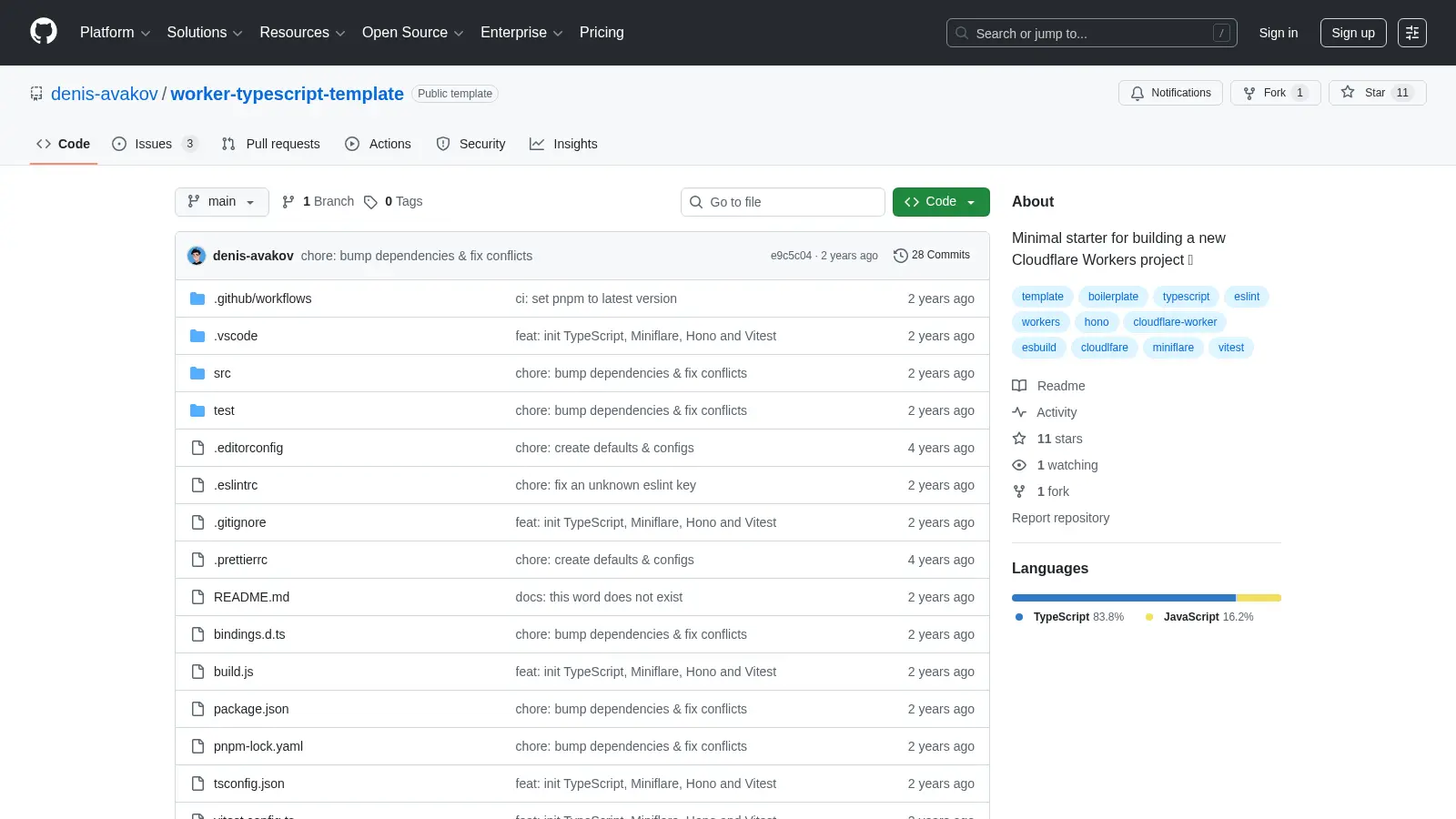Click the Notifications bell icon
1456x819 pixels.
(x=1137, y=93)
